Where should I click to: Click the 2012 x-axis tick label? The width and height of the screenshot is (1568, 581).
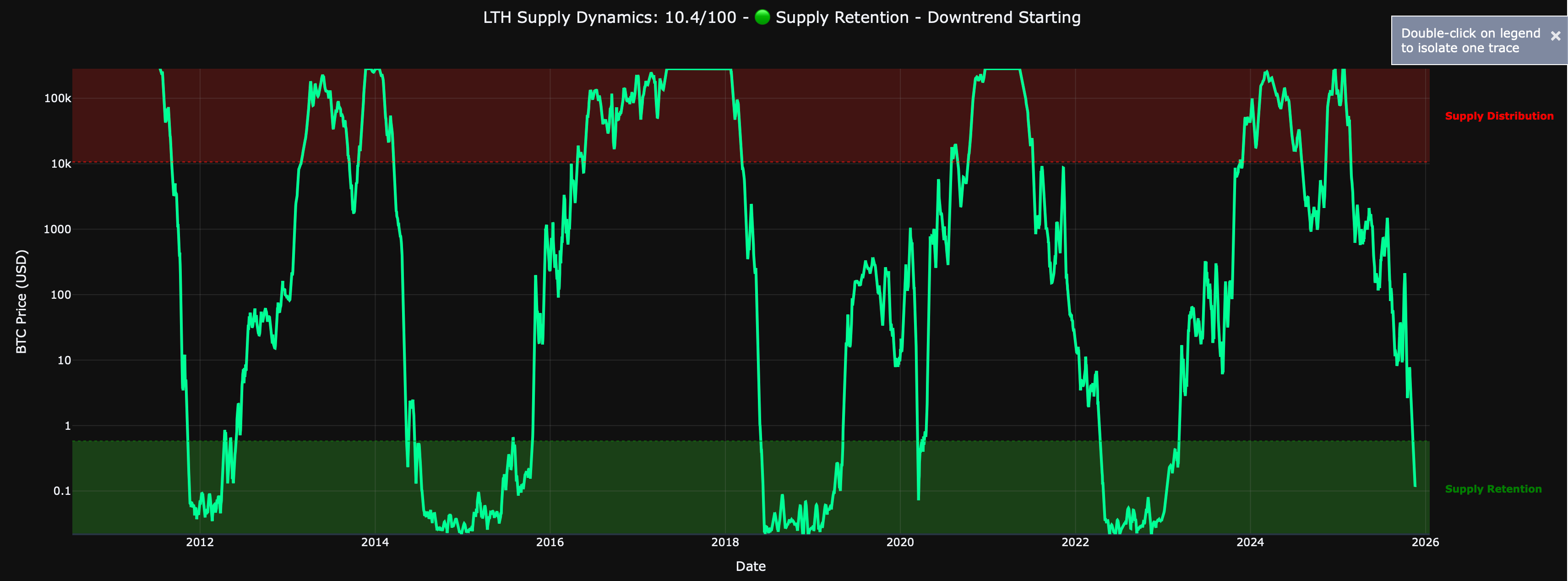[200, 542]
